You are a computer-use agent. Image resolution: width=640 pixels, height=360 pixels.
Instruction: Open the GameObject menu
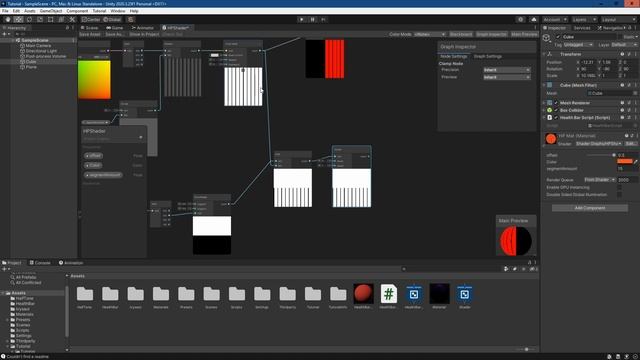click(51, 11)
